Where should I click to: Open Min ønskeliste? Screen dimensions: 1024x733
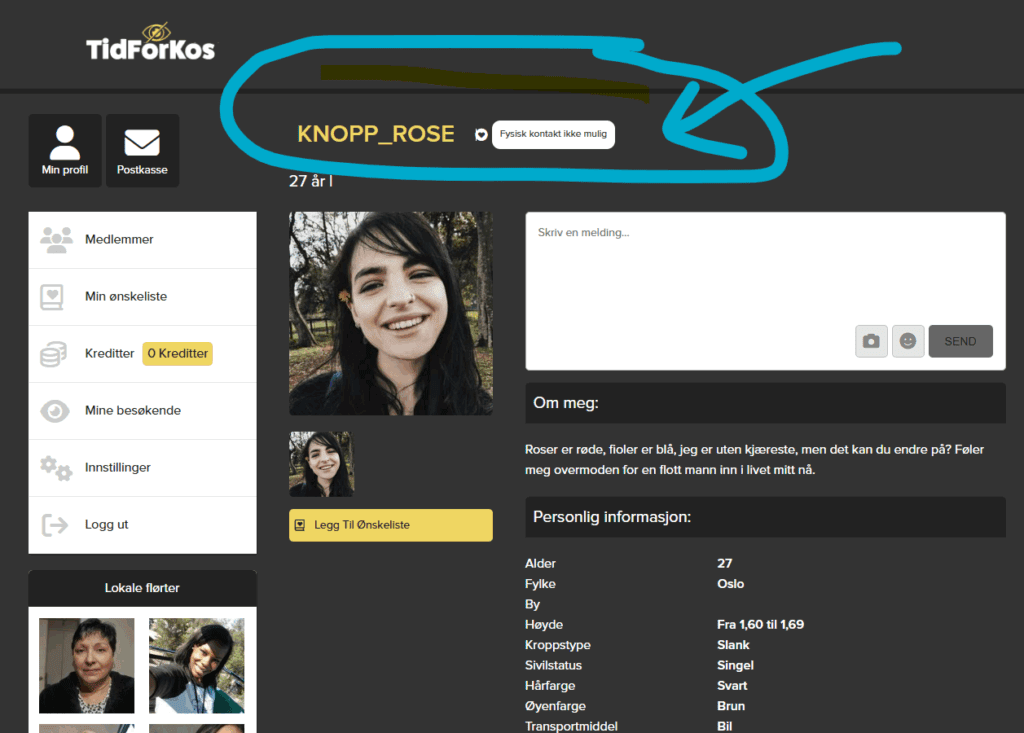(x=142, y=297)
